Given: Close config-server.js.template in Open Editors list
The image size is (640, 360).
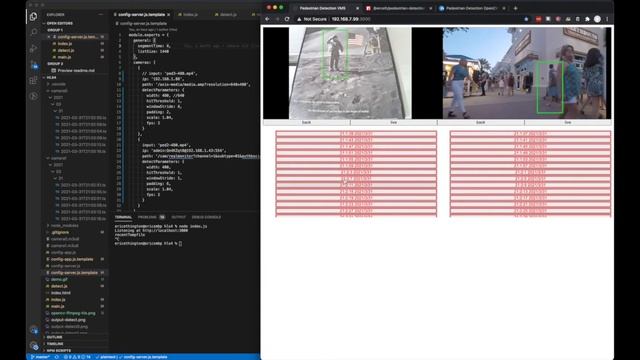Looking at the screenshot, I should click(49, 37).
